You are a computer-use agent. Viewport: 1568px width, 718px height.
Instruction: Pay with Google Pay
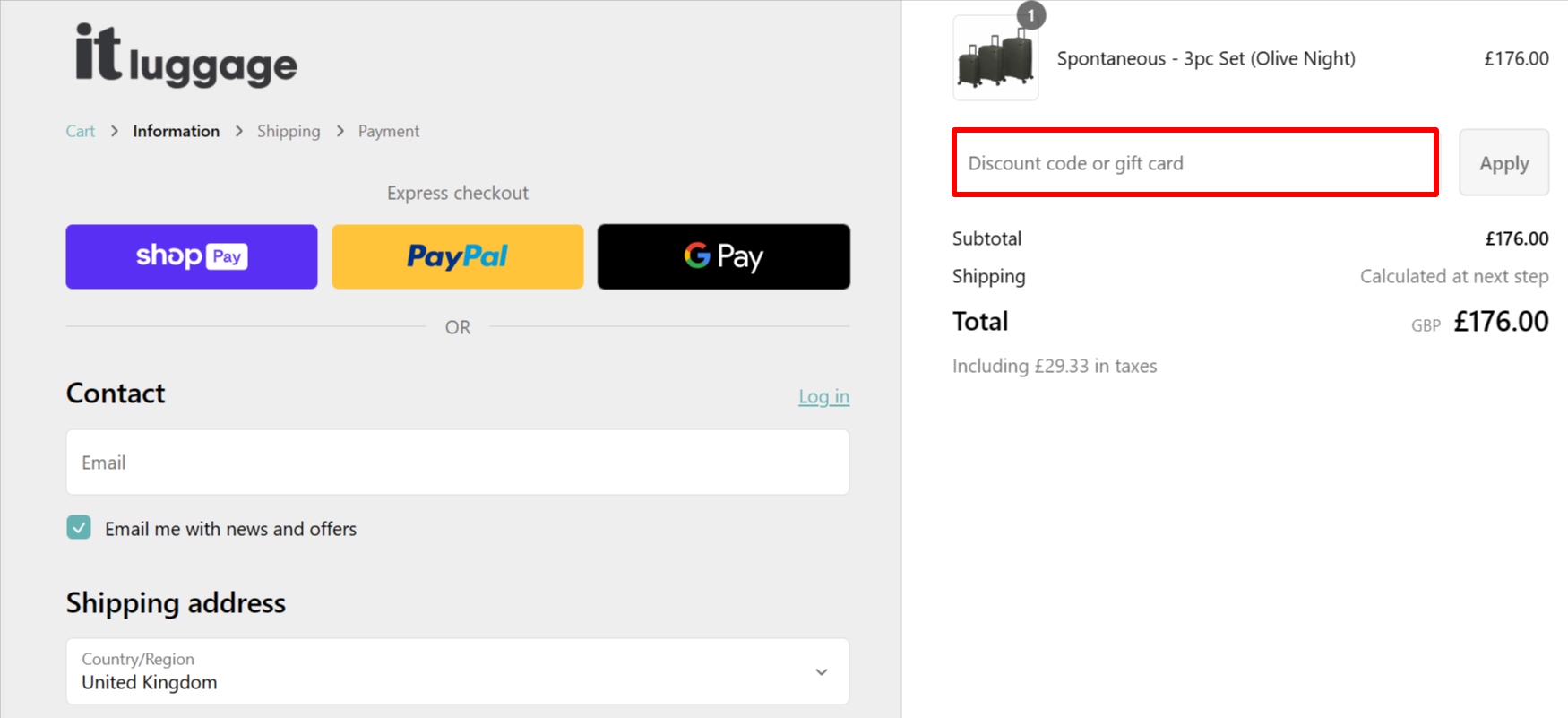[722, 256]
